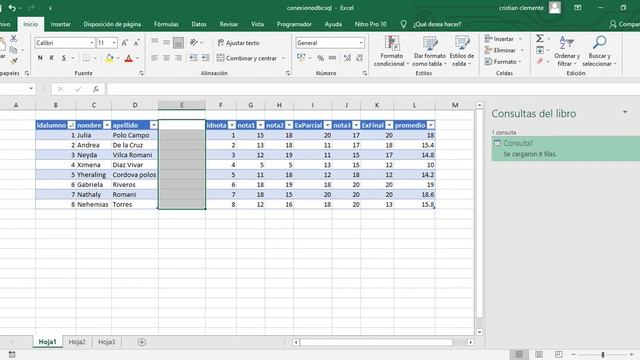Image resolution: width=640 pixels, height=360 pixels.
Task: Click the Format Painter brush icon
Action: pos(13,61)
